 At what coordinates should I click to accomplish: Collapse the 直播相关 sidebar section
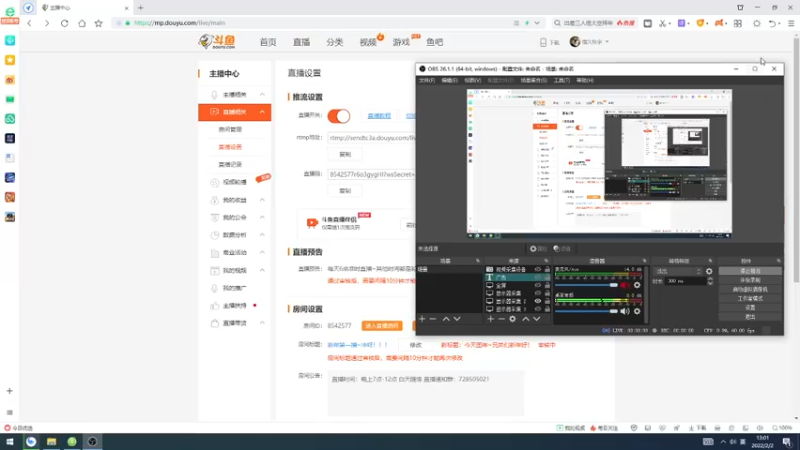coord(262,112)
